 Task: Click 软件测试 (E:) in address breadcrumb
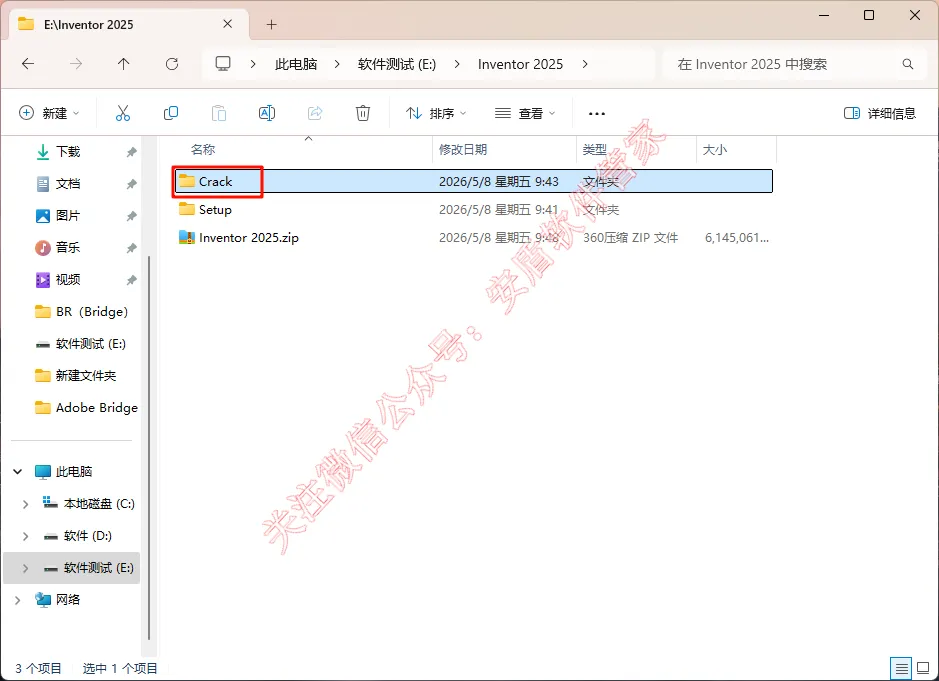pyautogui.click(x=397, y=64)
